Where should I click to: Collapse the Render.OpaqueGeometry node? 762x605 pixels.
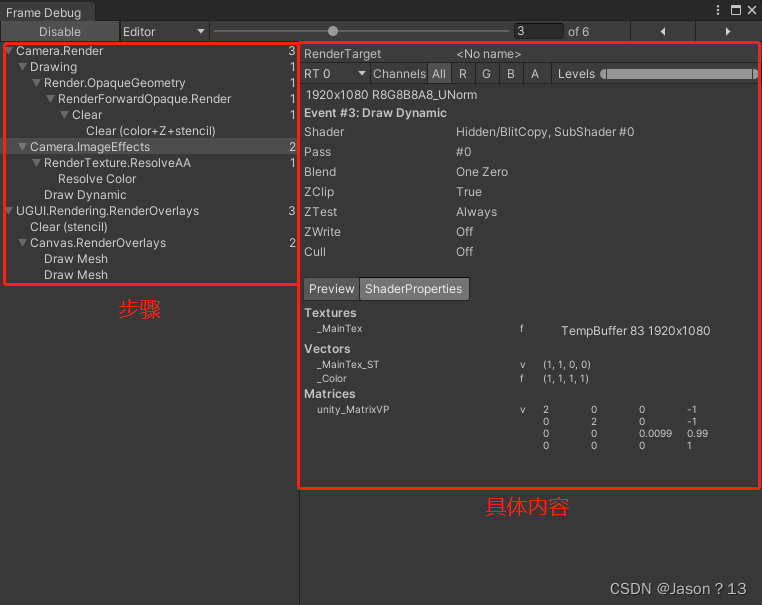pos(36,83)
